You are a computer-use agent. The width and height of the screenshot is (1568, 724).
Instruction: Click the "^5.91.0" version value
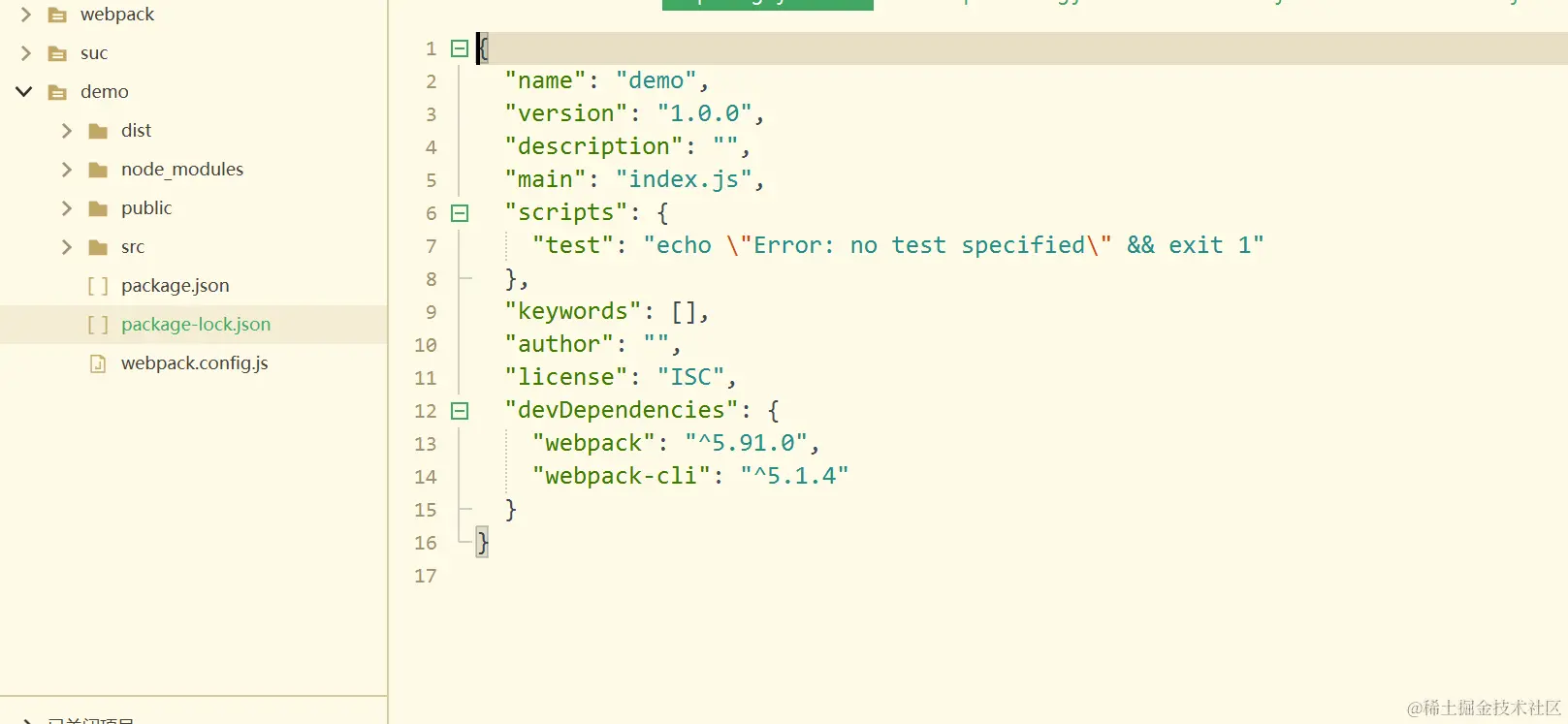click(747, 443)
